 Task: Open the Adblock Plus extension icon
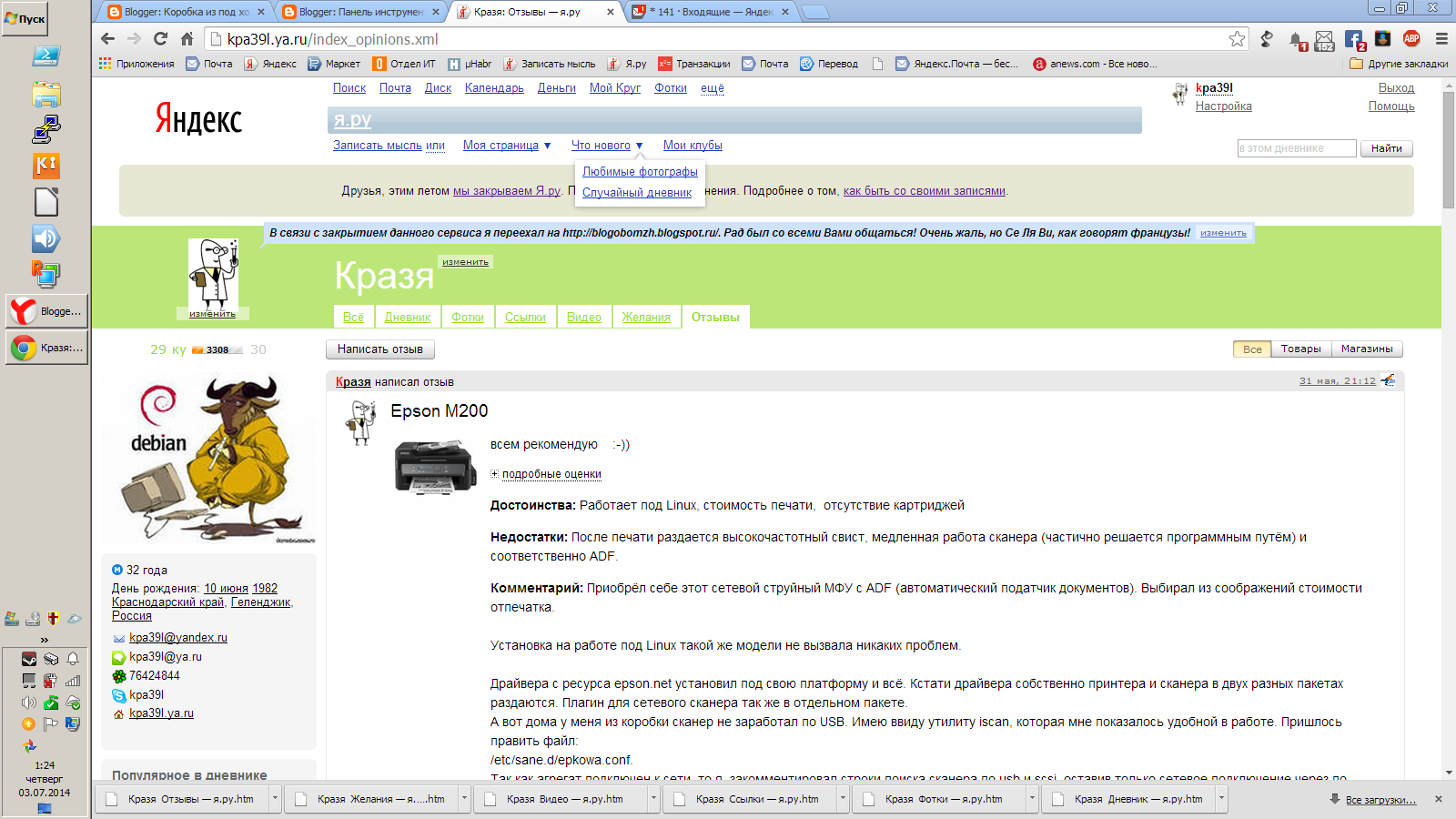(1411, 38)
